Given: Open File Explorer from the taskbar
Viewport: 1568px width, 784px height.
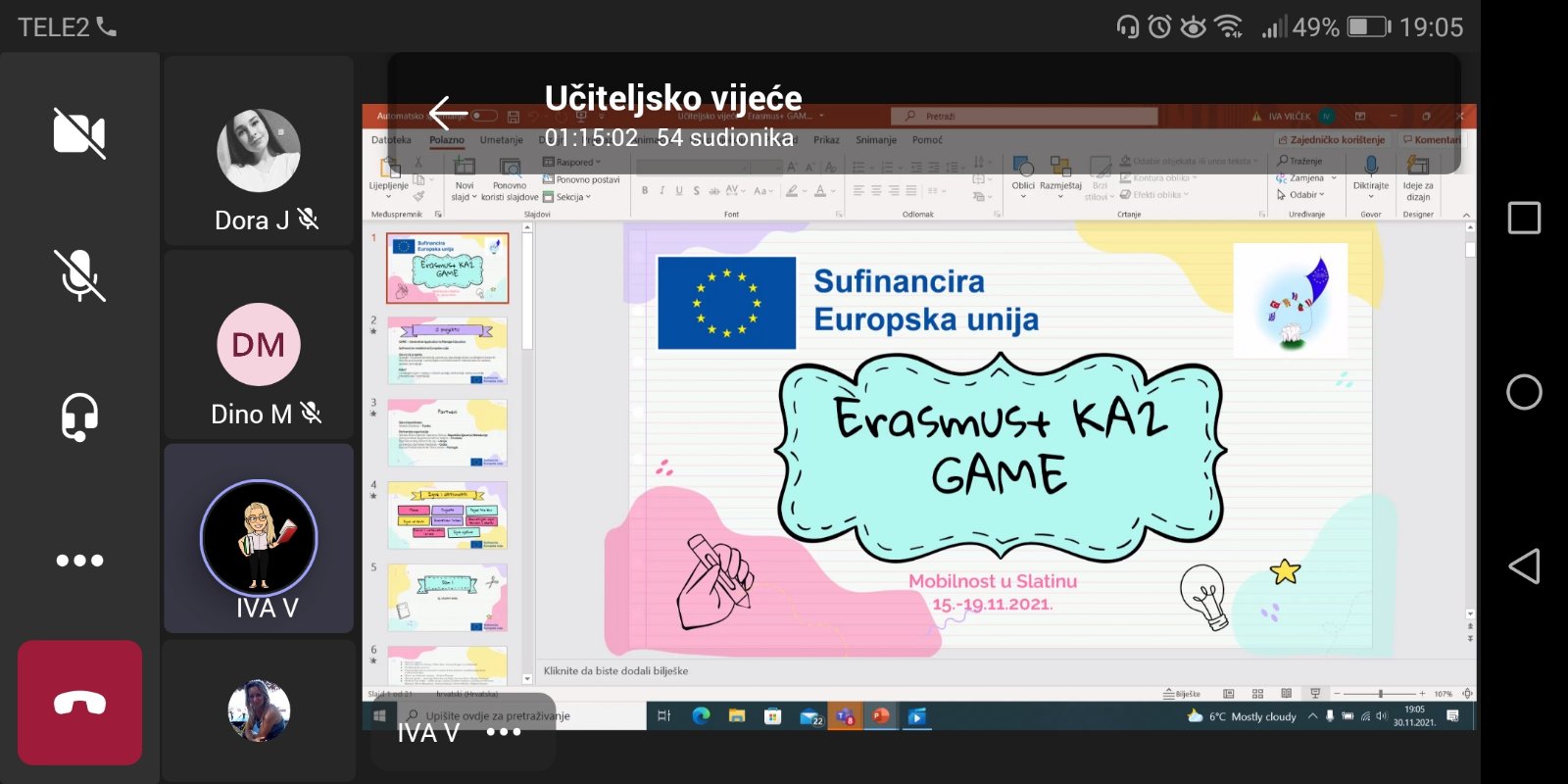Looking at the screenshot, I should pos(737,716).
